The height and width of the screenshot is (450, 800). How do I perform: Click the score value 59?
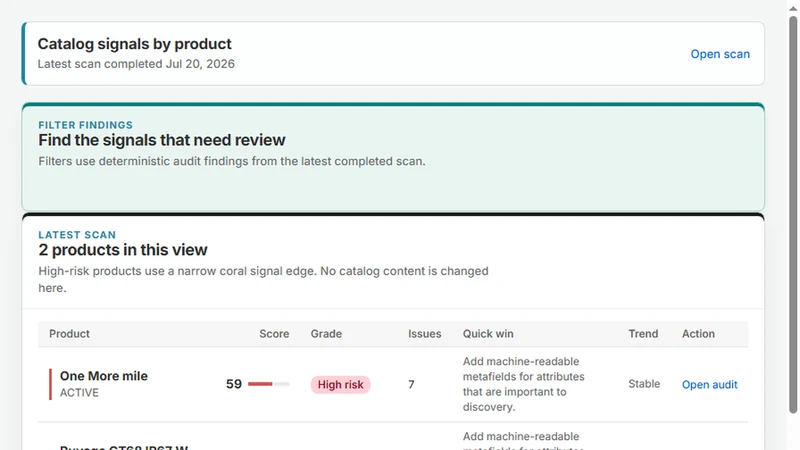tap(234, 384)
